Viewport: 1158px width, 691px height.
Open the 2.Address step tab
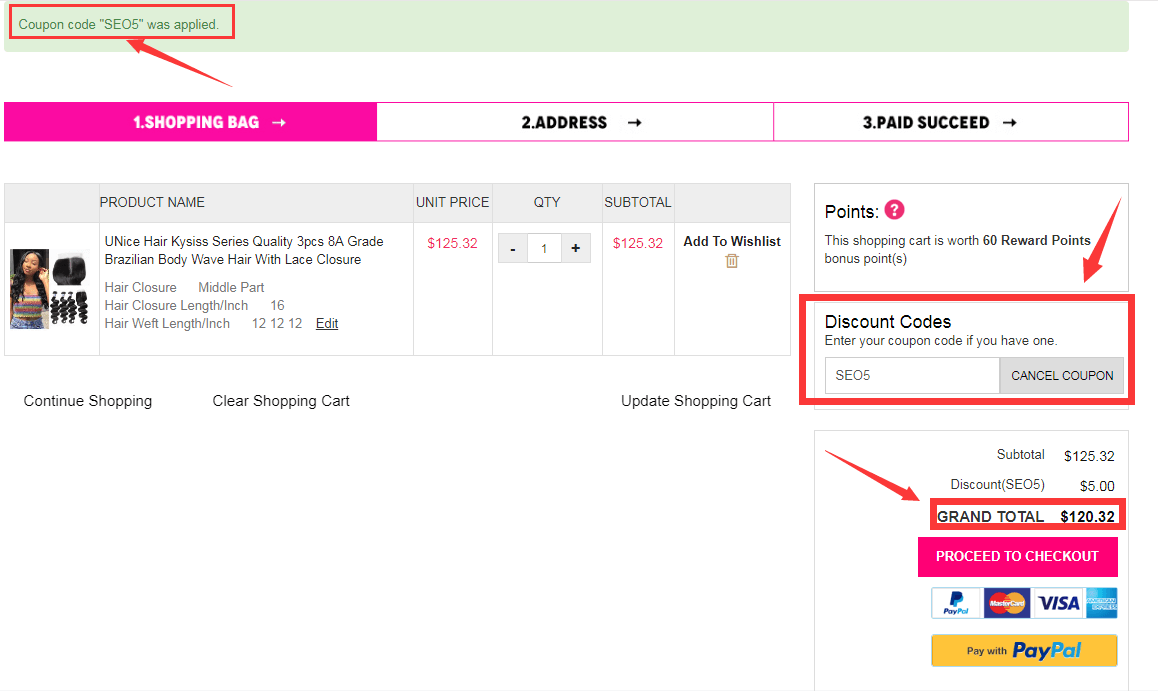[575, 122]
